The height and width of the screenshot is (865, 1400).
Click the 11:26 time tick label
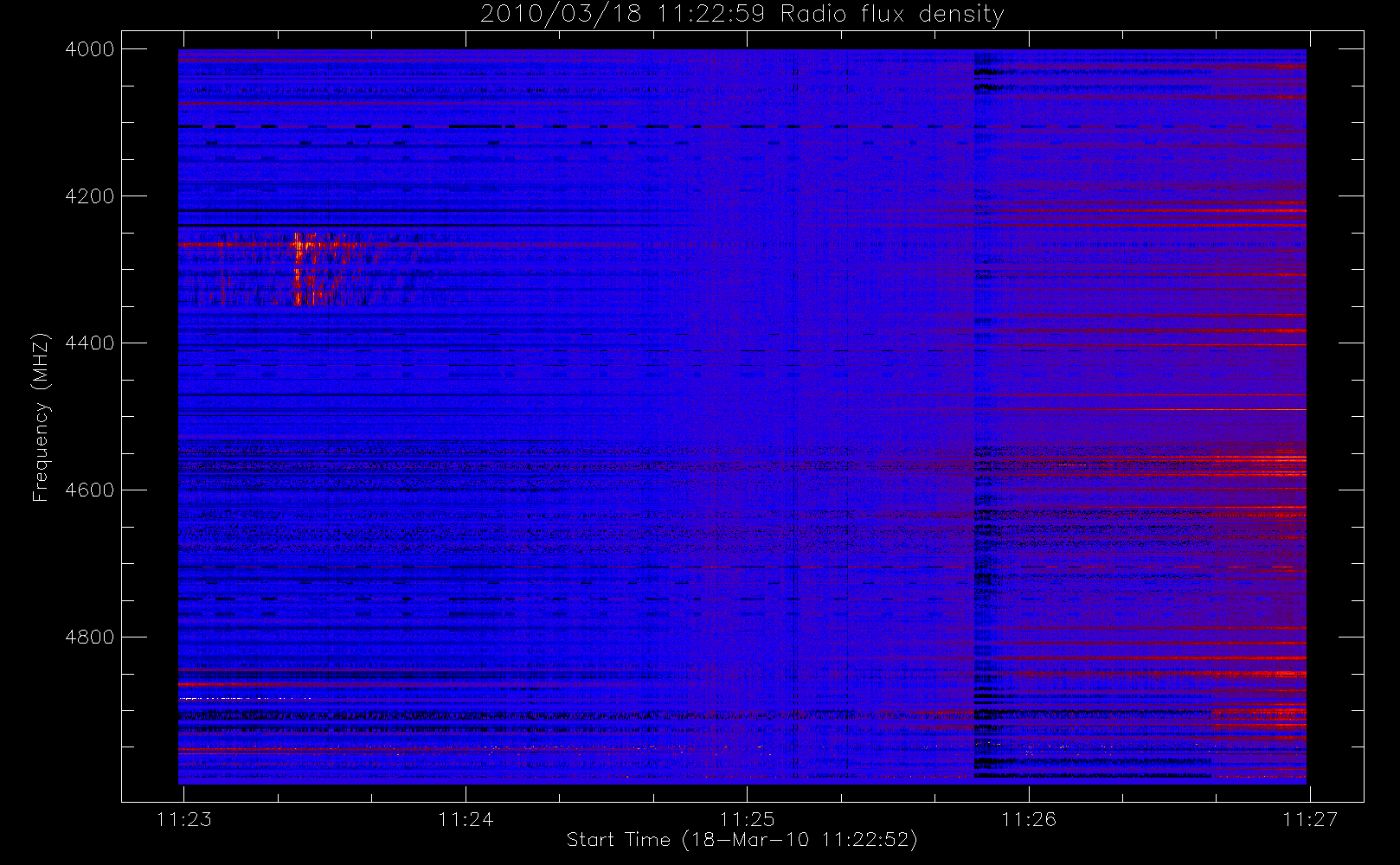(1029, 819)
